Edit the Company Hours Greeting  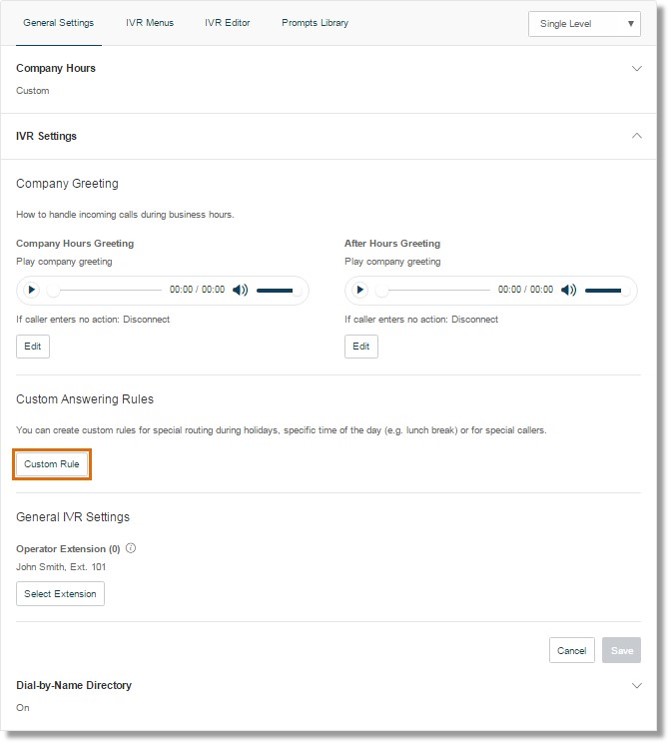click(x=33, y=346)
